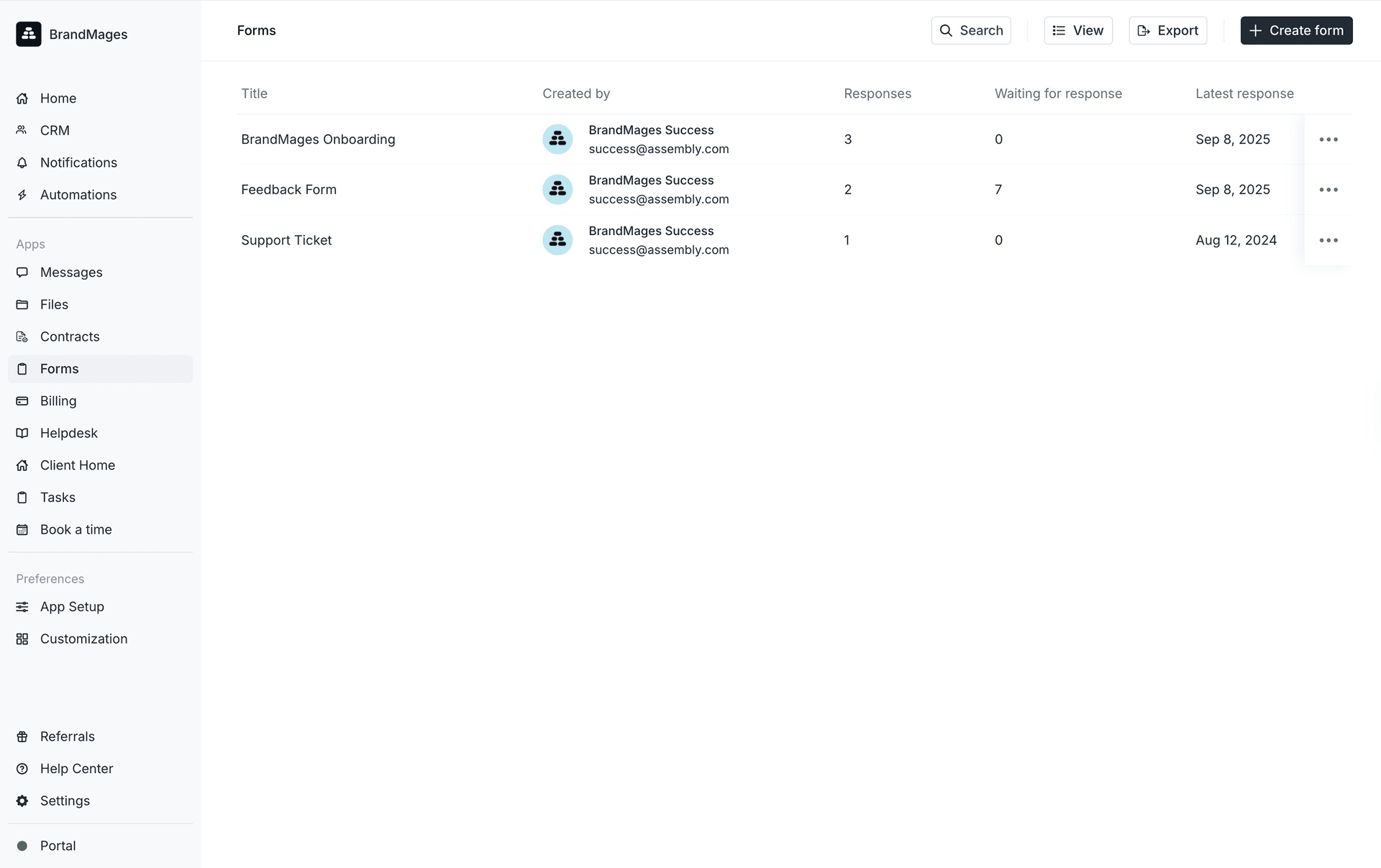This screenshot has width=1381, height=868.
Task: Open Contracts using the contract icon
Action: point(22,337)
